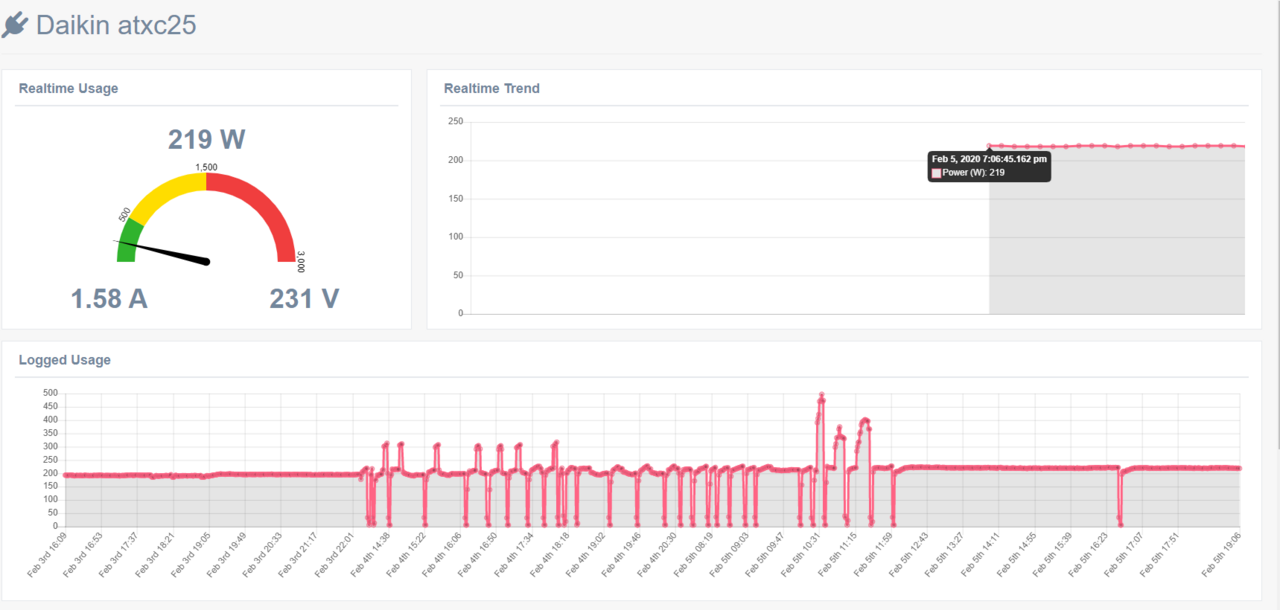Image resolution: width=1280 pixels, height=610 pixels.
Task: Click the 250 axis label in Realtime Trend
Action: pos(455,122)
